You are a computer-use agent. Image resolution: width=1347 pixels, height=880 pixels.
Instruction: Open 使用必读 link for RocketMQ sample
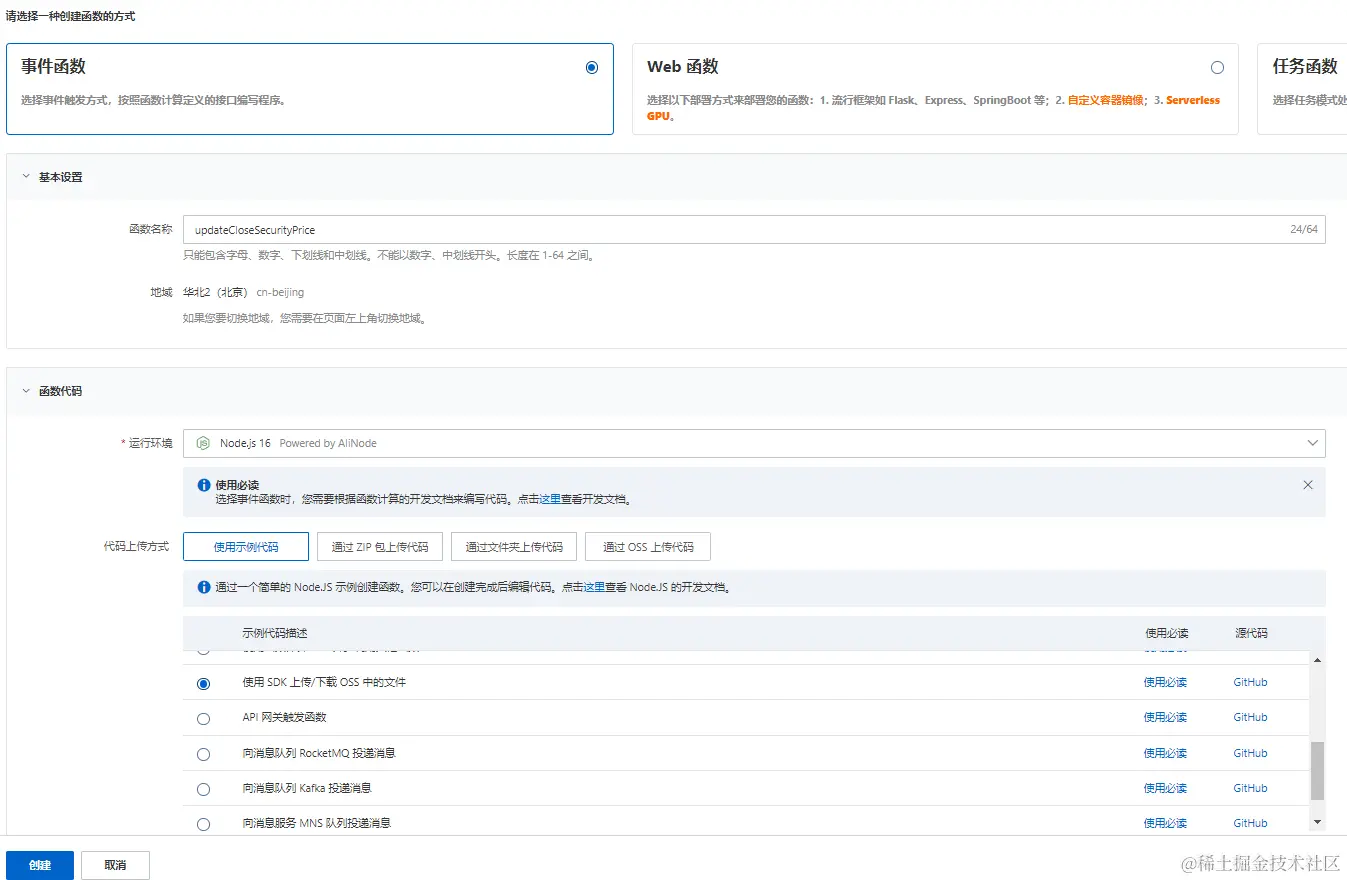pyautogui.click(x=1165, y=753)
